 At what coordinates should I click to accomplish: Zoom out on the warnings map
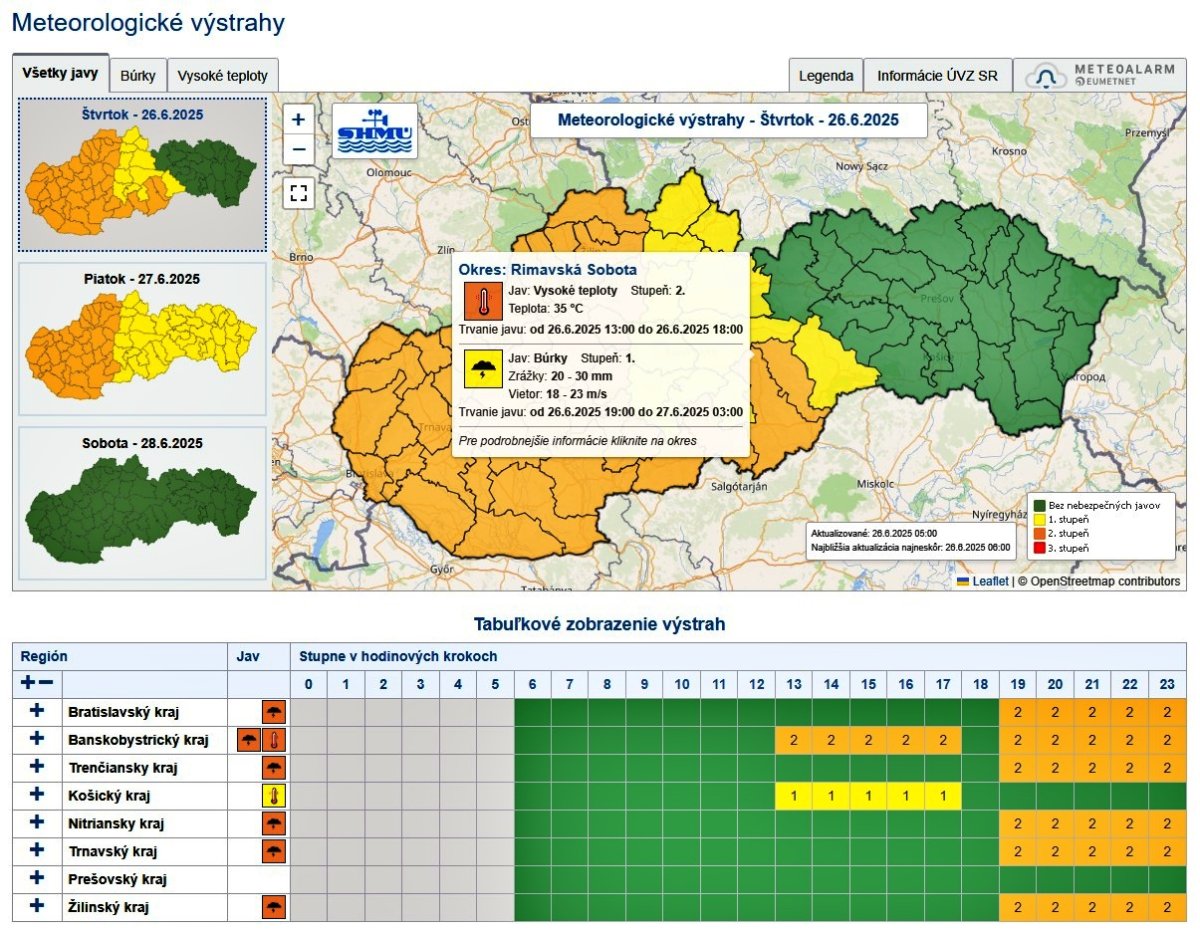click(x=298, y=151)
